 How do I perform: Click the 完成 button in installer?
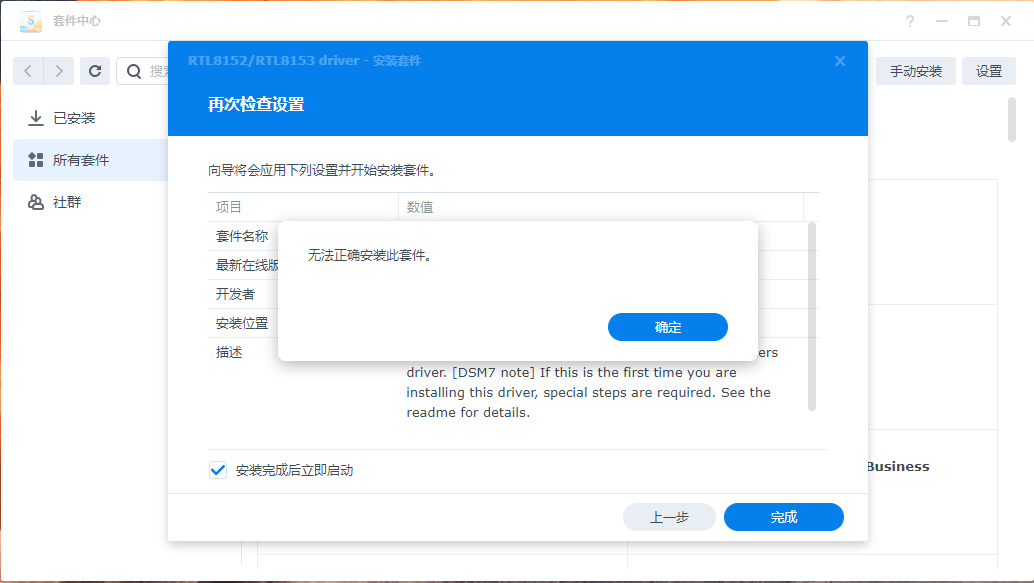(783, 517)
